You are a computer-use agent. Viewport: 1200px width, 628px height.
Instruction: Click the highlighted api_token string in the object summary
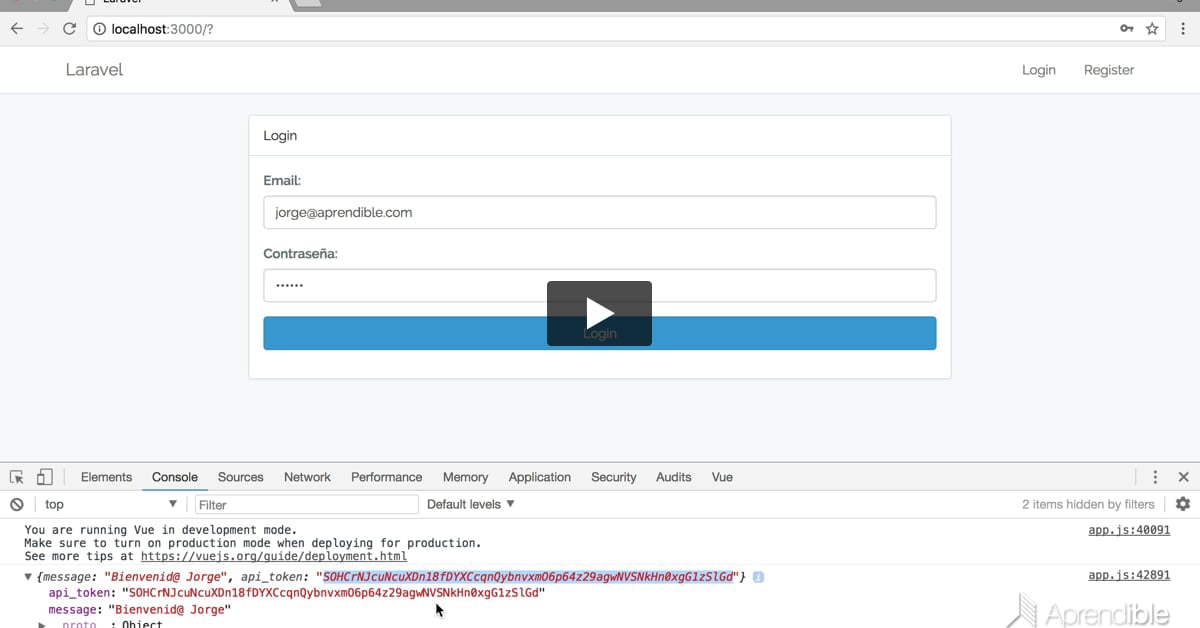[527, 577]
